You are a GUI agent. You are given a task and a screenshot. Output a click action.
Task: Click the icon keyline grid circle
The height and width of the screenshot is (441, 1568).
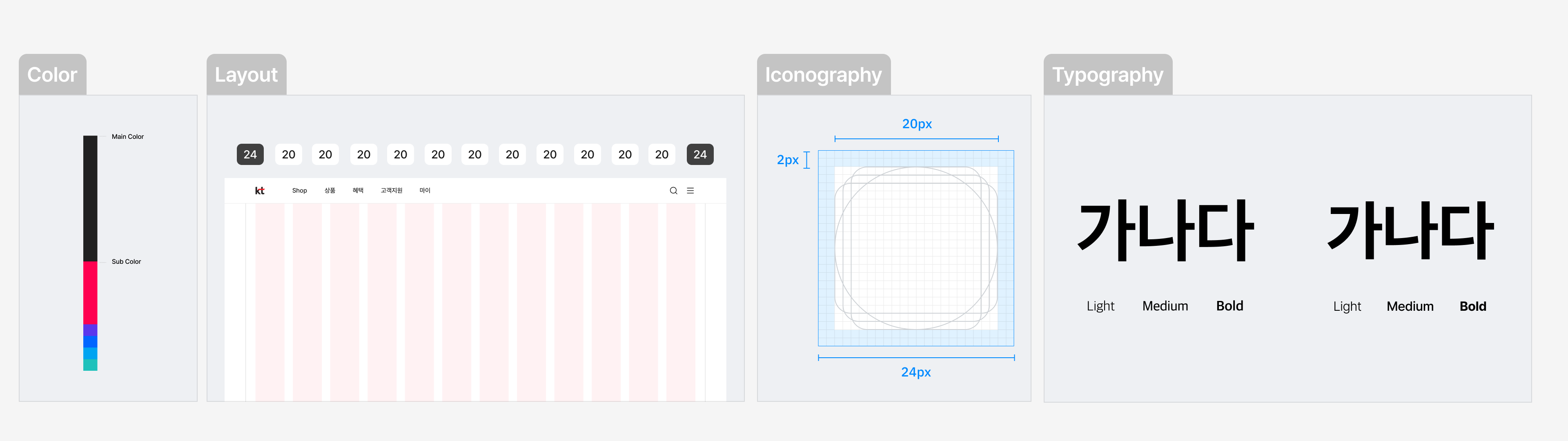coord(915,249)
